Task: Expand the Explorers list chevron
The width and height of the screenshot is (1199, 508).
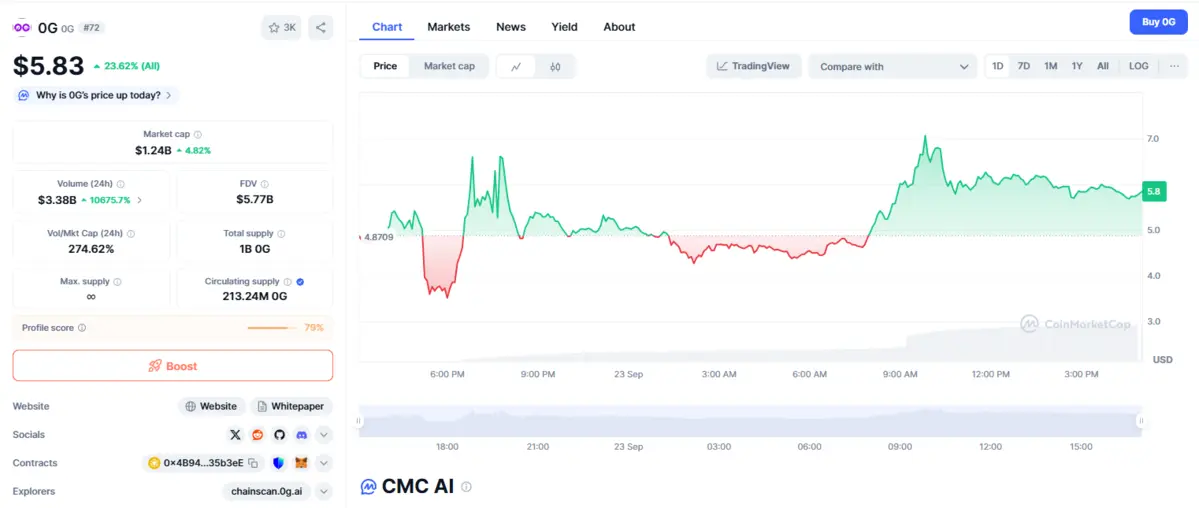Action: 324,491
